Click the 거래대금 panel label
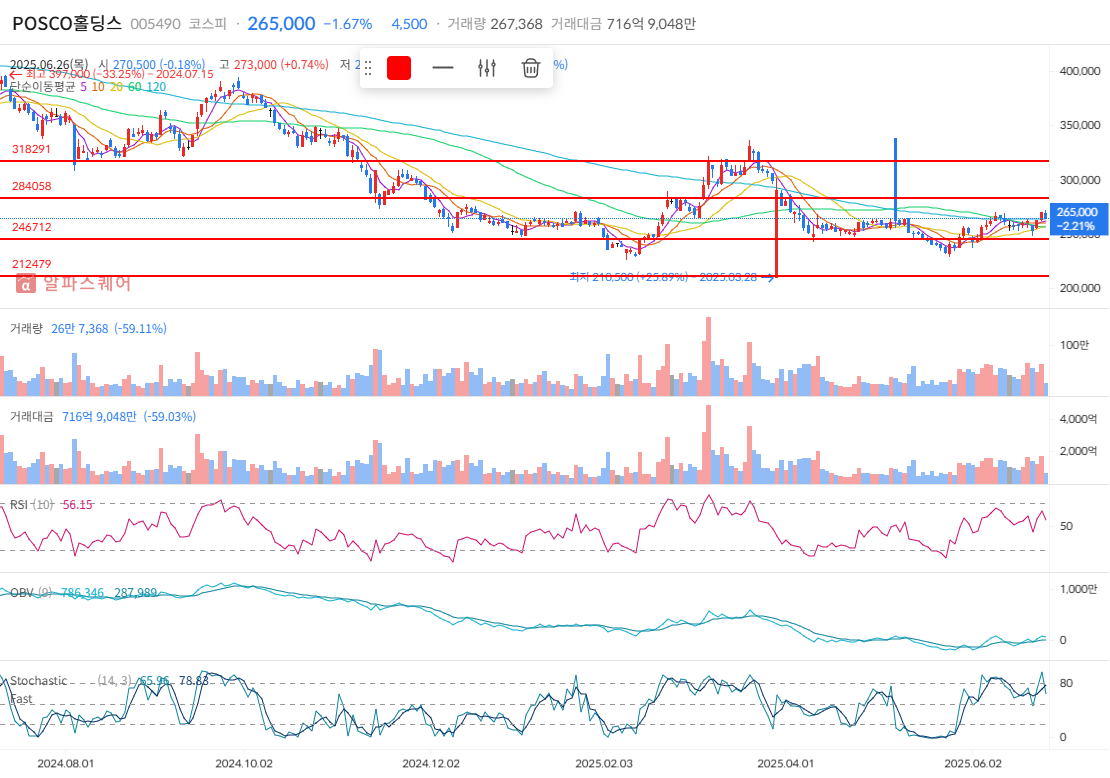1110x778 pixels. [x=31, y=417]
